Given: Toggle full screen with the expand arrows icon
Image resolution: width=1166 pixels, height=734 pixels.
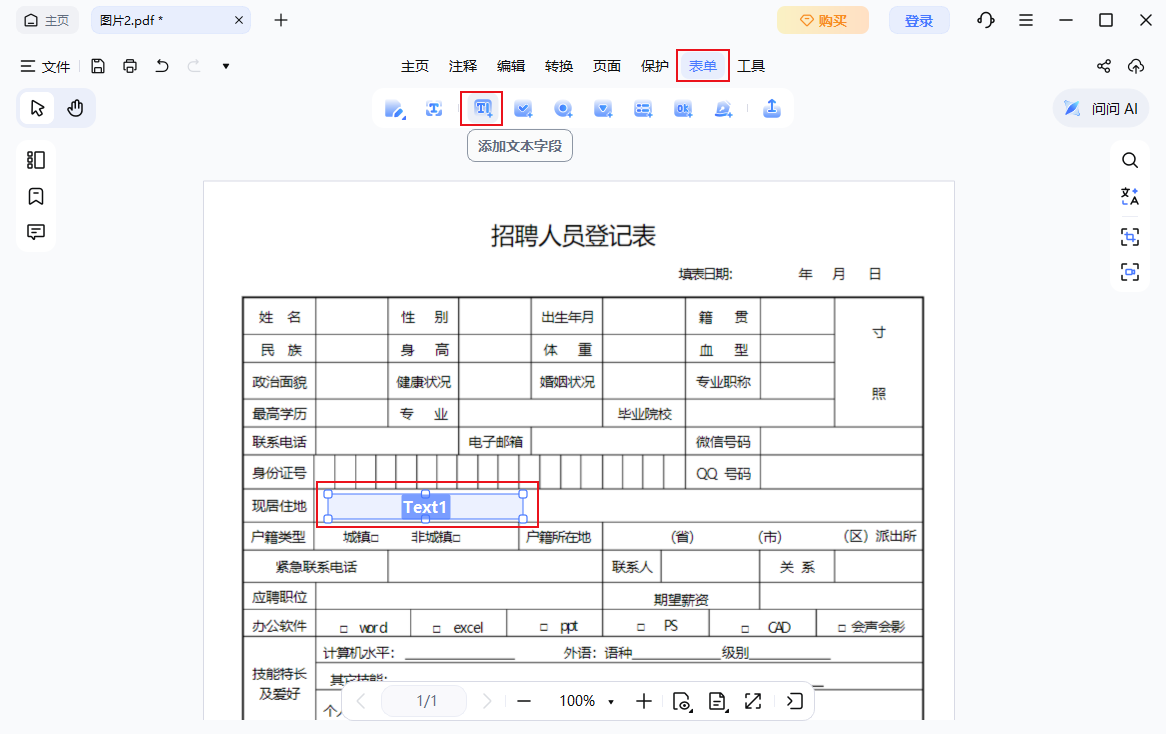Looking at the screenshot, I should (753, 701).
